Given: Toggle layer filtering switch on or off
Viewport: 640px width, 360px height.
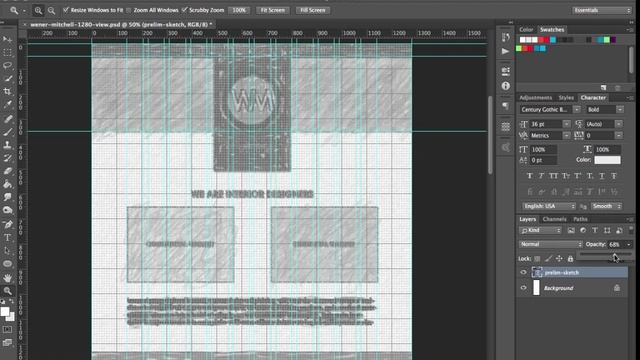Looking at the screenshot, I should click(x=631, y=230).
